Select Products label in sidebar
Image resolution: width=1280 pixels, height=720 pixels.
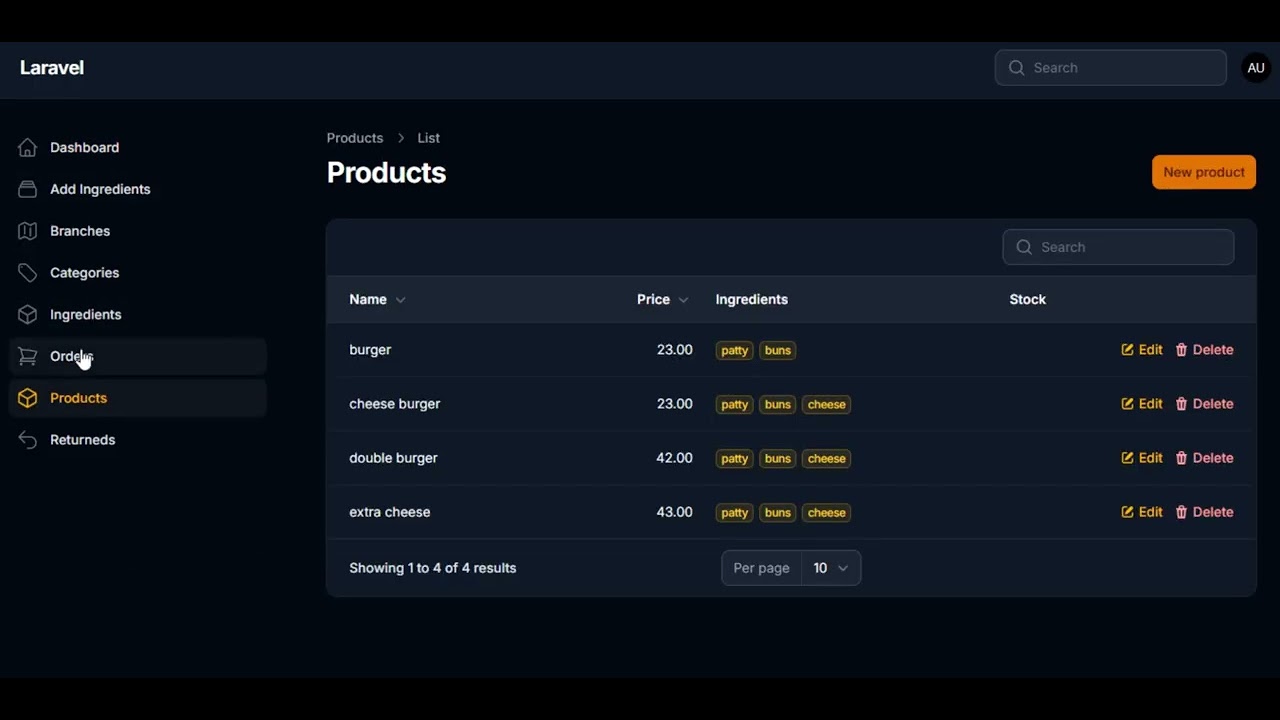(78, 398)
